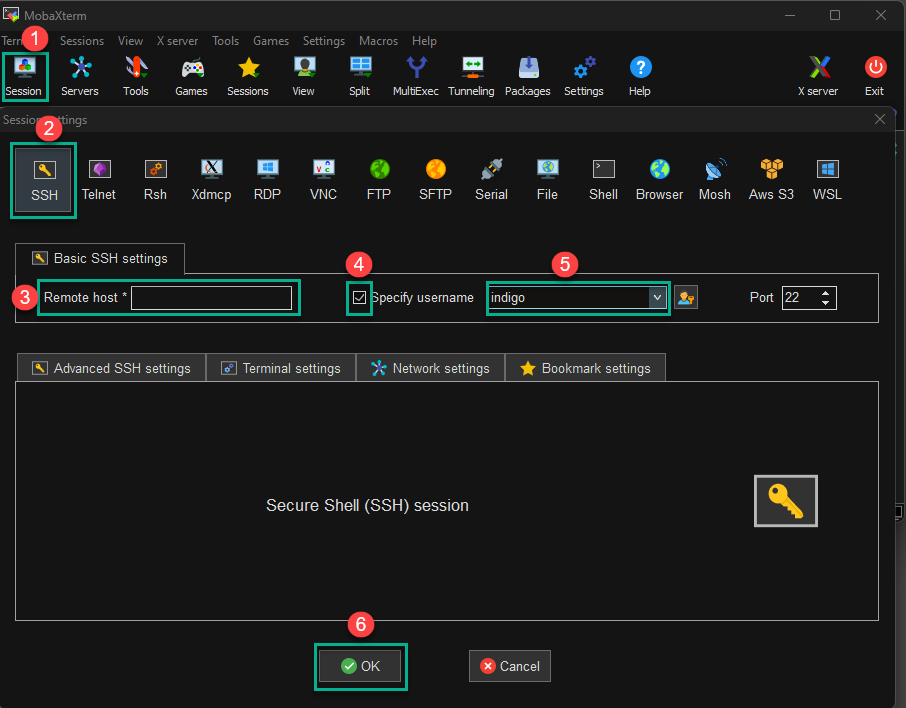Open the Packages toolbar icon
906x708 pixels.
click(528, 76)
